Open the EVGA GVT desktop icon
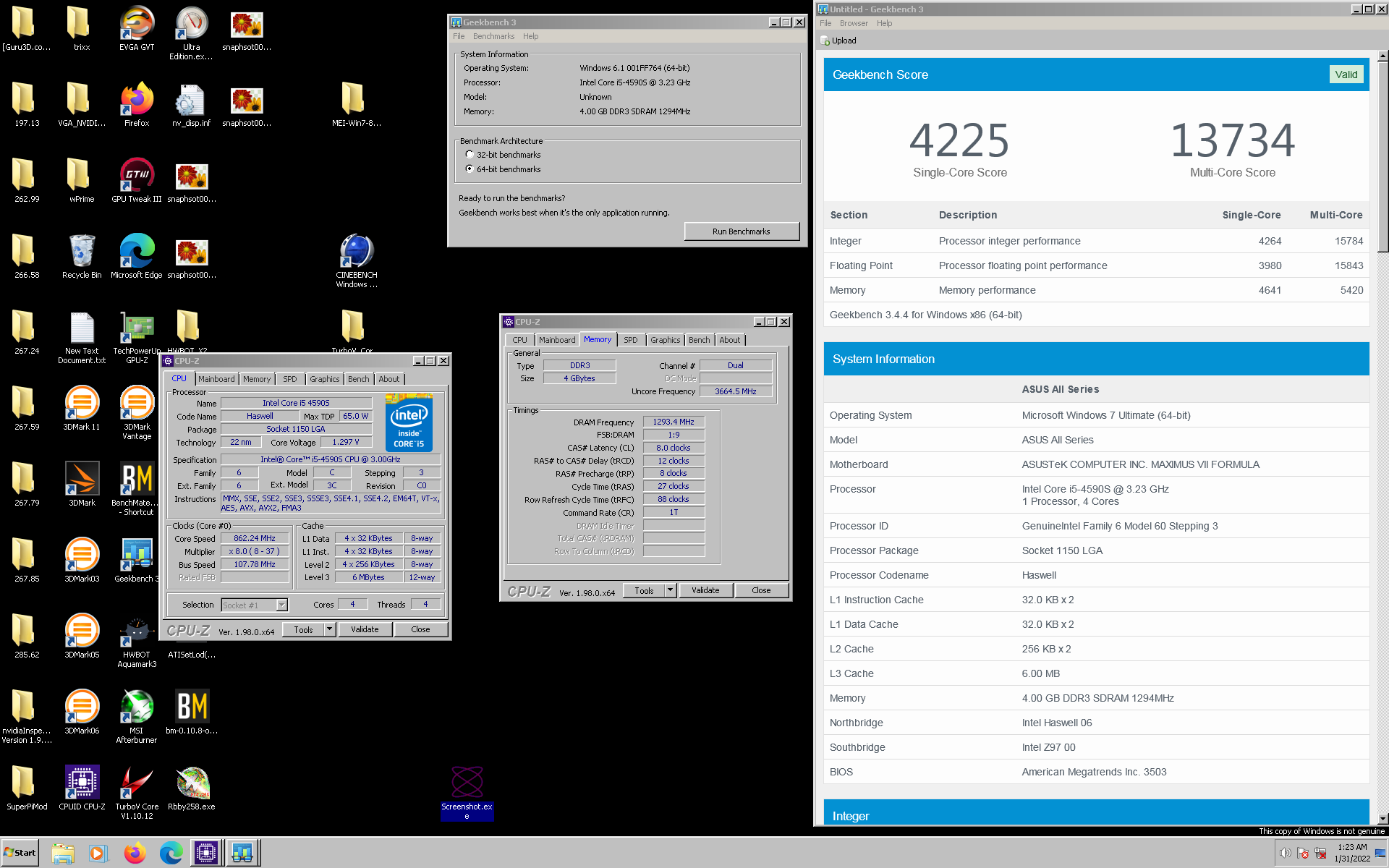 137,29
